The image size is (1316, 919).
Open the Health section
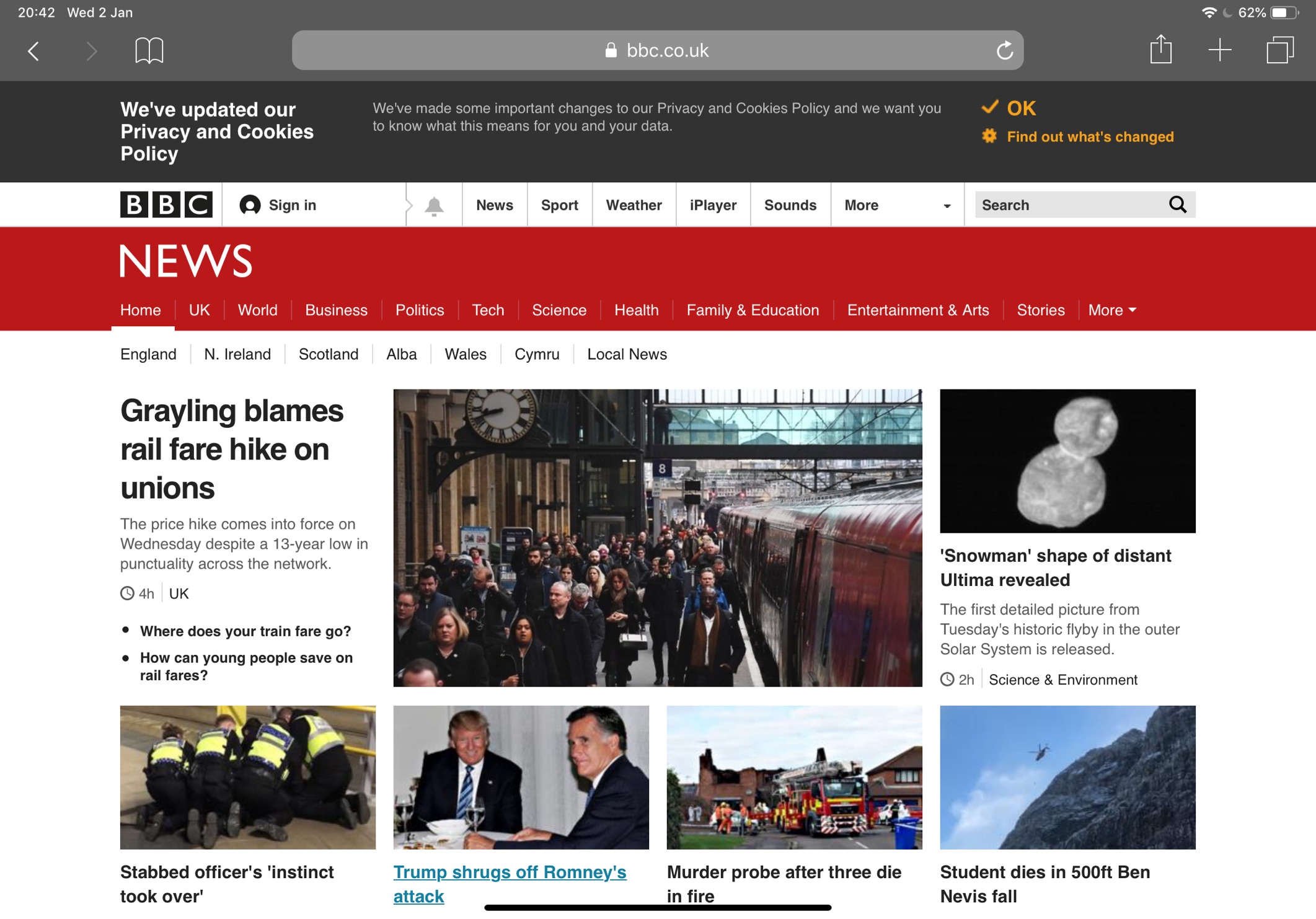pos(636,310)
